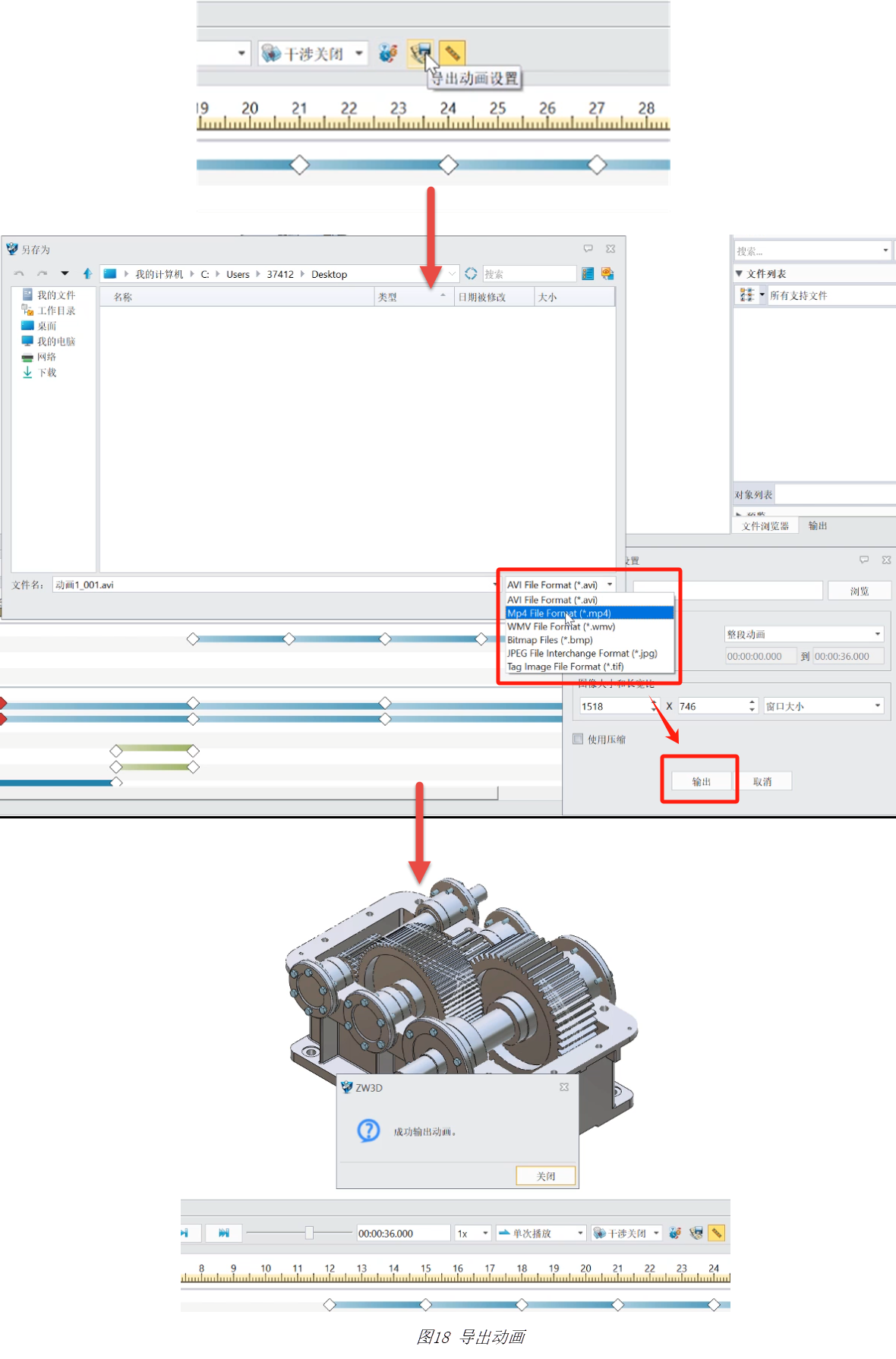Open the 1x playback speed dropdown
The height and width of the screenshot is (1359, 896).
point(472,1233)
